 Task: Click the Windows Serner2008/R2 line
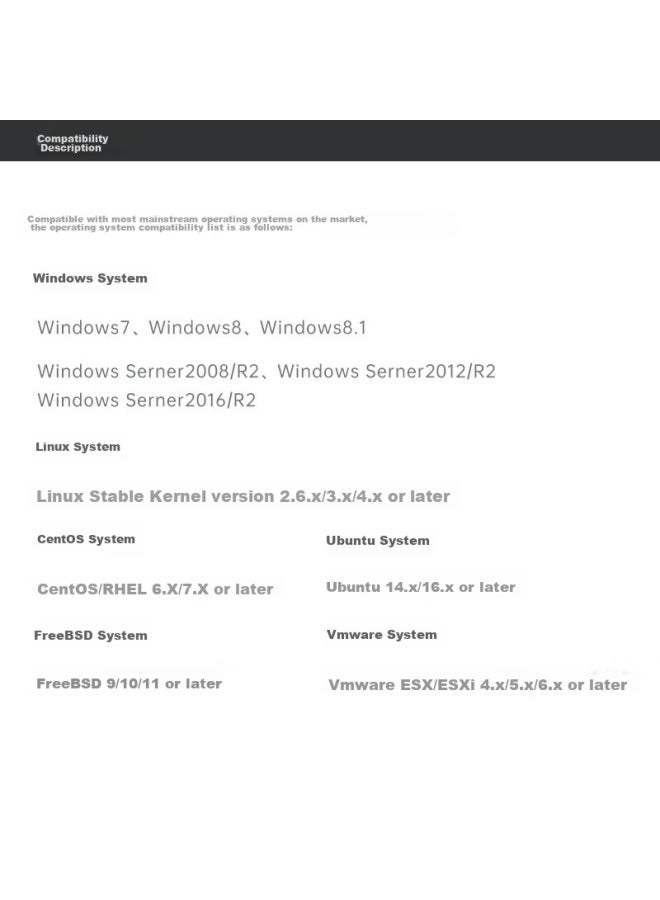266,371
